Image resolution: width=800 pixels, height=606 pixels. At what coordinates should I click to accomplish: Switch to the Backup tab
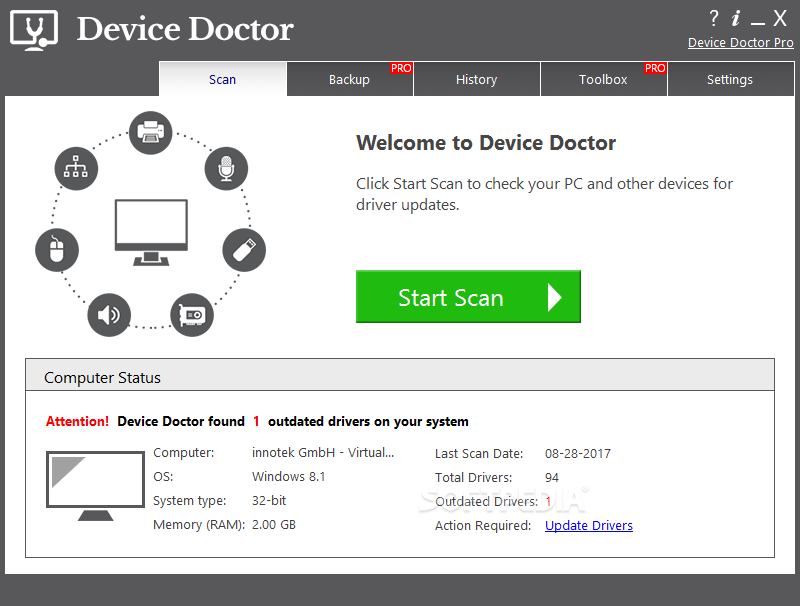(x=349, y=79)
